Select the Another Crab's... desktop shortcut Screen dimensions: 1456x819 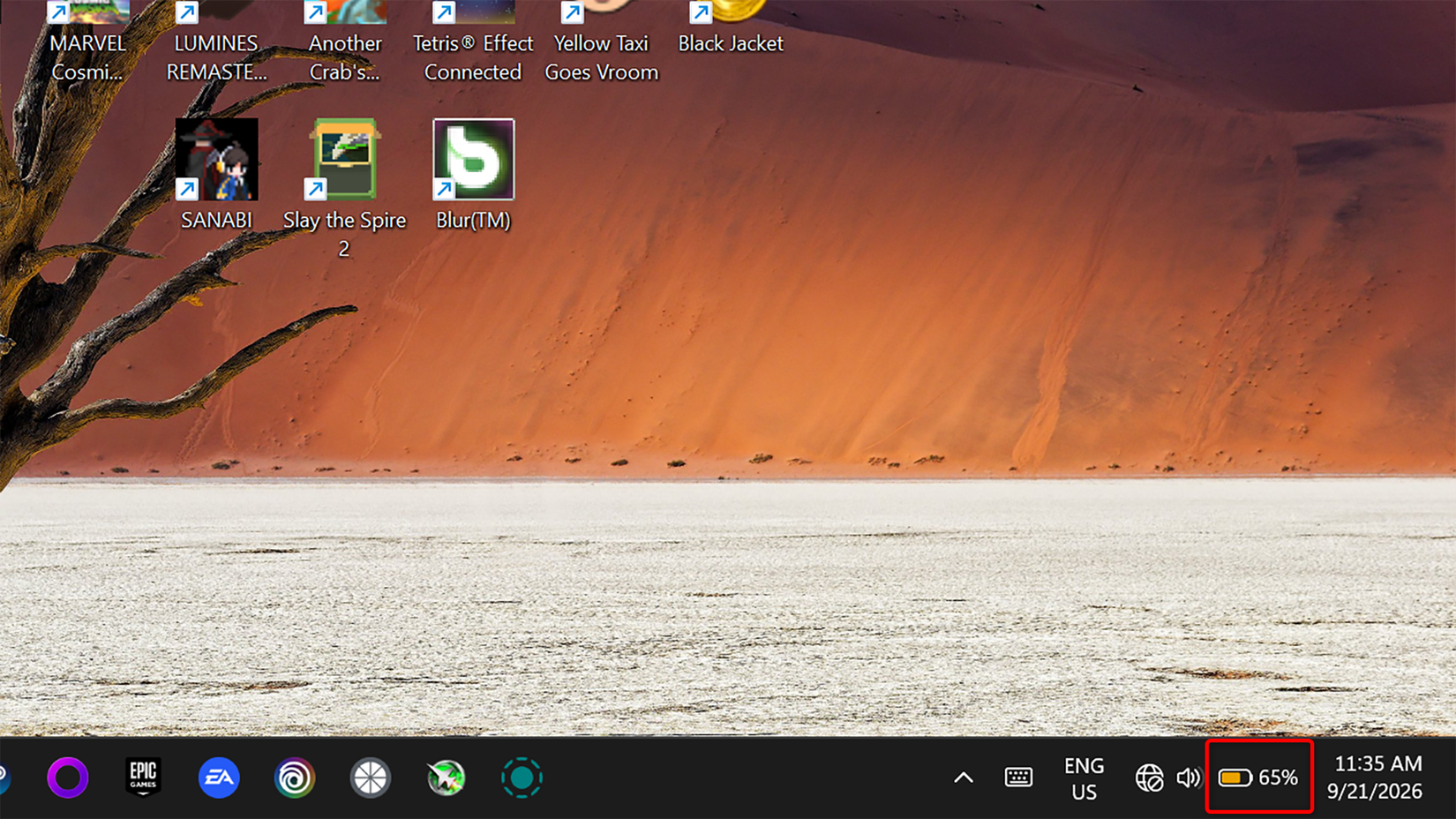point(344,42)
